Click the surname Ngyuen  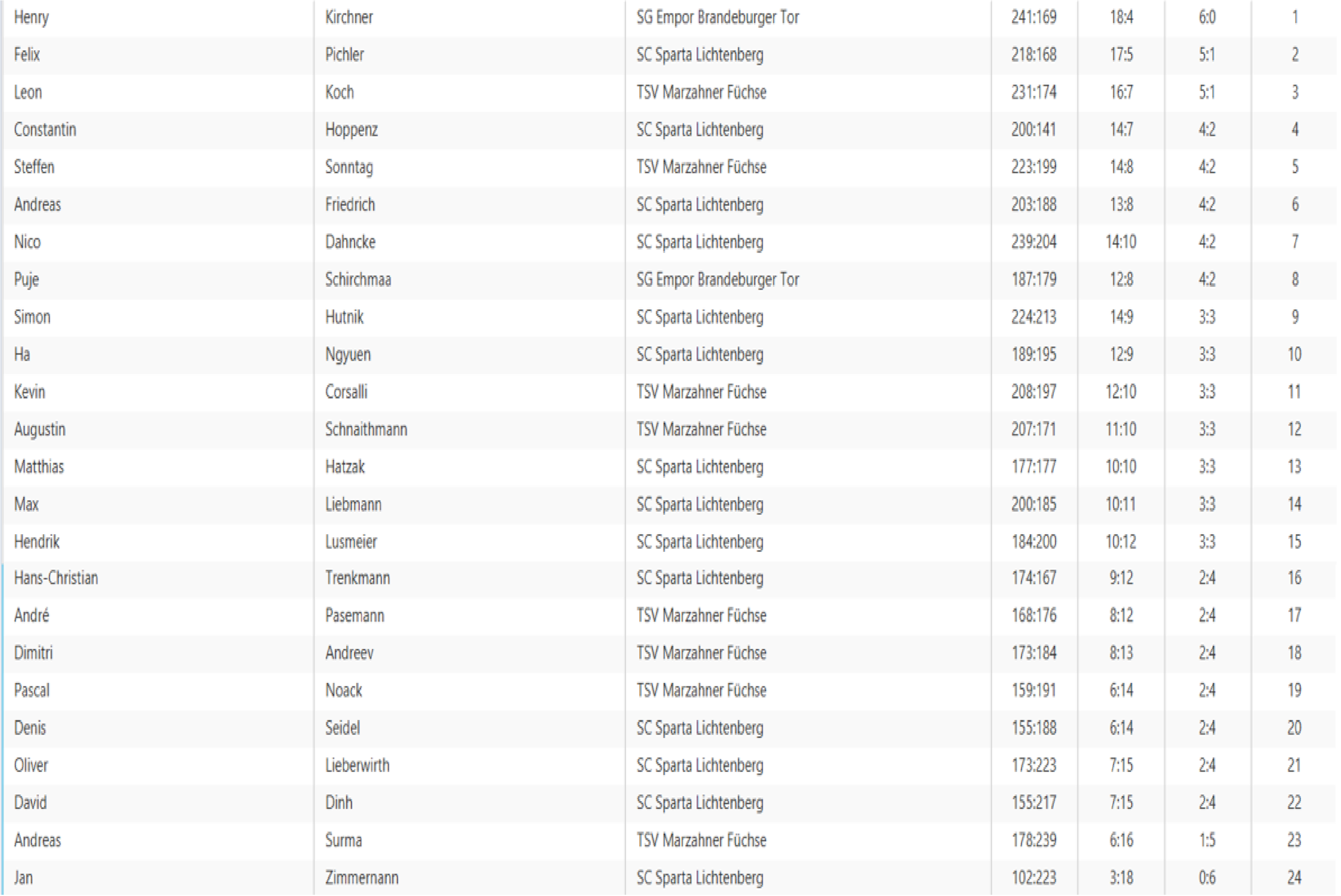[x=347, y=355]
